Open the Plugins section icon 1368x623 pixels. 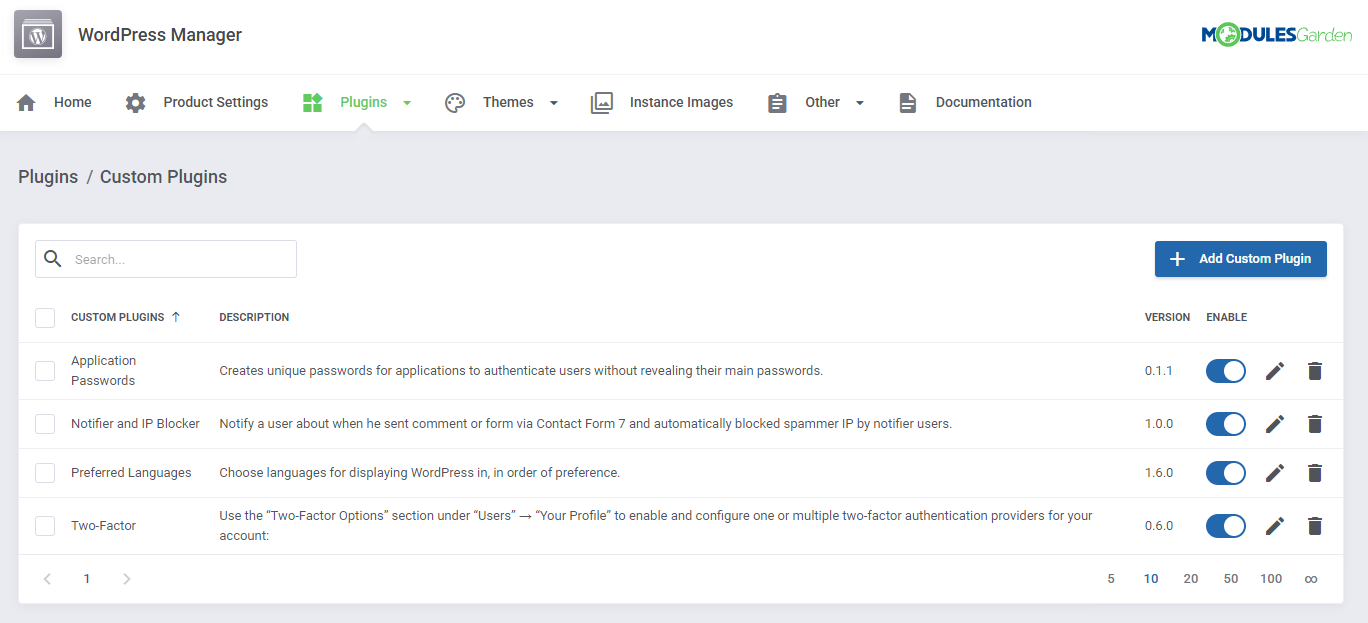tap(312, 101)
